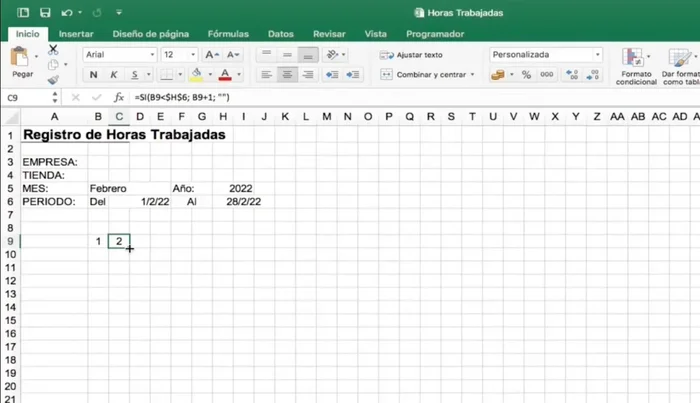The image size is (700, 403).
Task: Click the fx insert function icon
Action: point(119,97)
